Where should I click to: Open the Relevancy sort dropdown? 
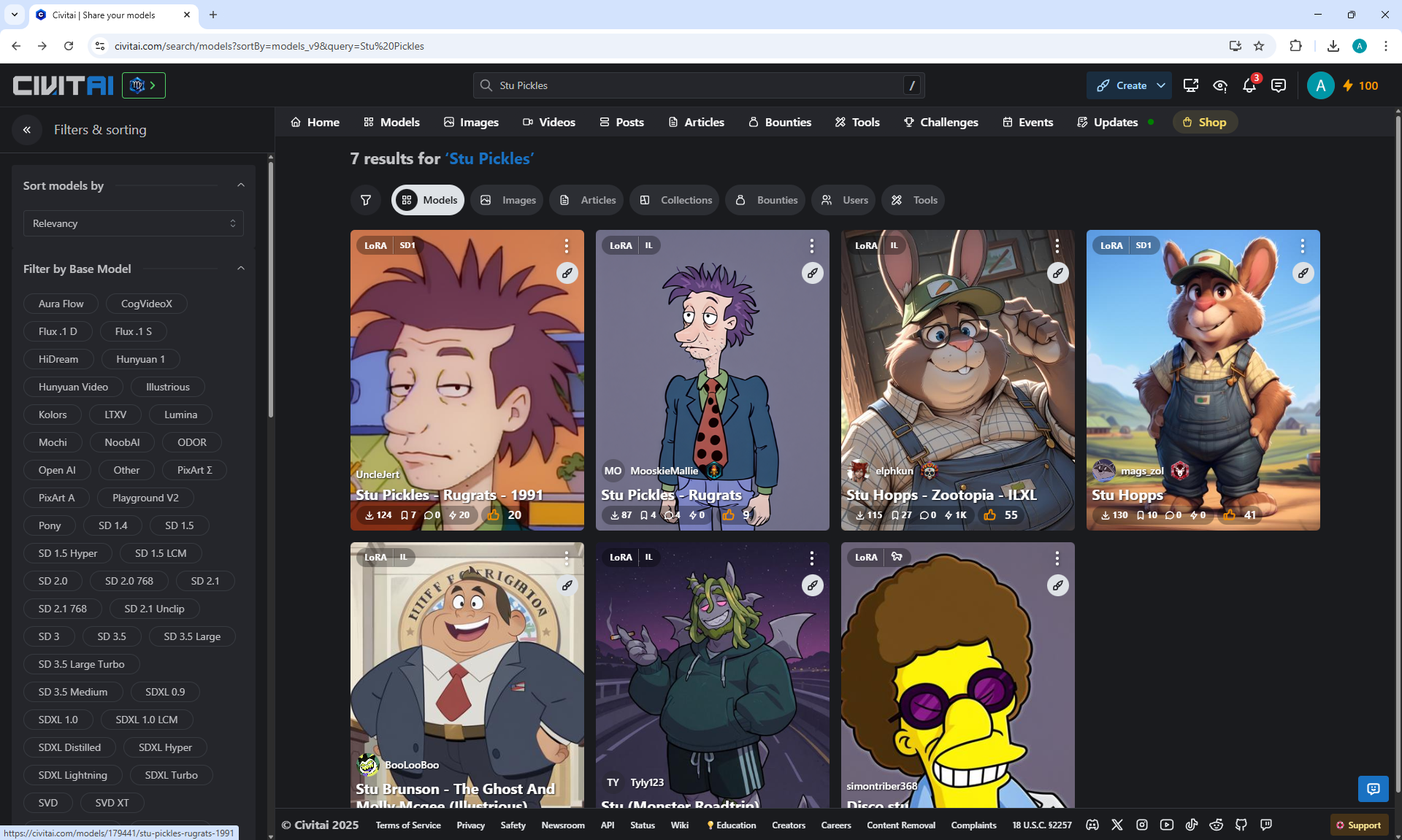[134, 223]
